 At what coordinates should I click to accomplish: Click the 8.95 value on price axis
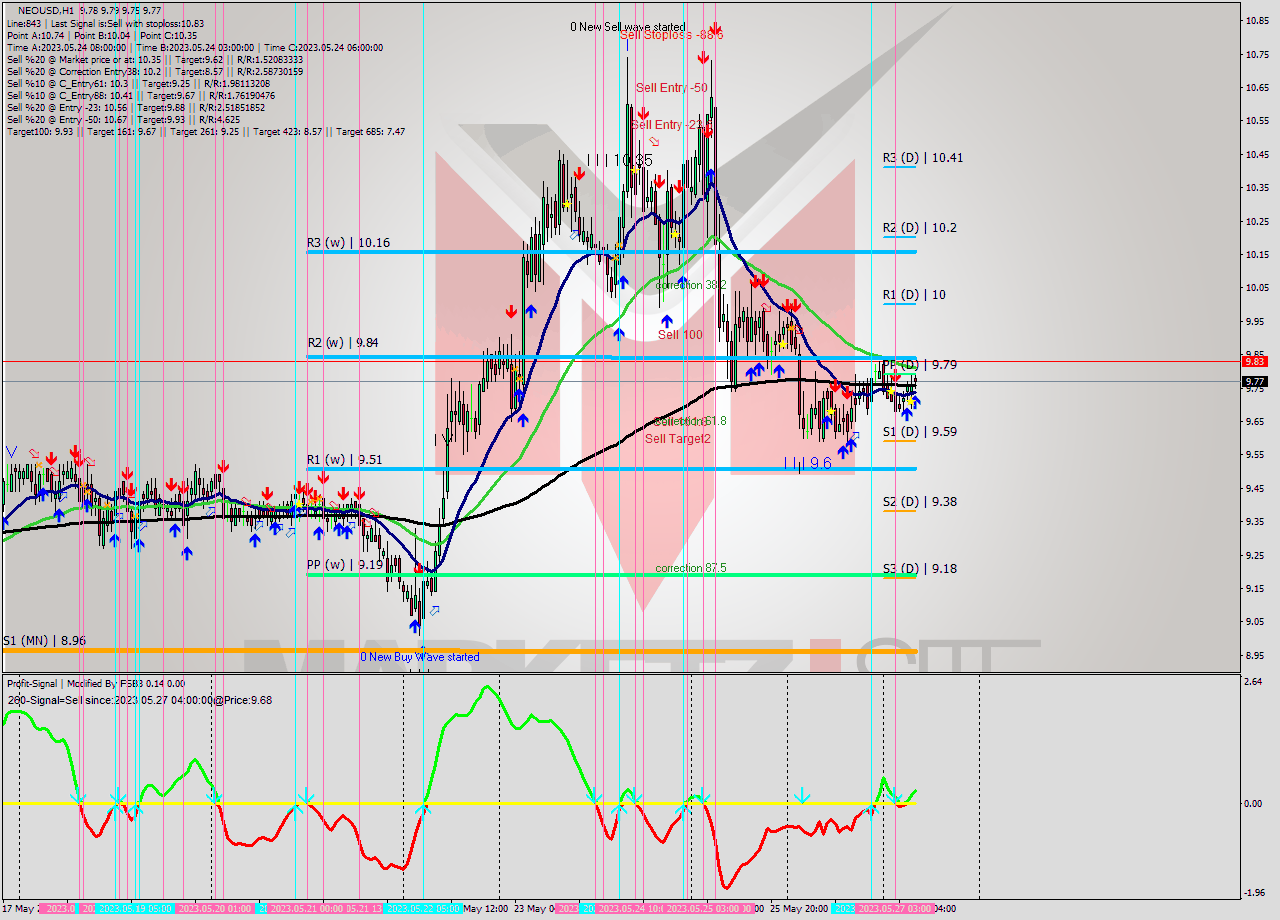pyautogui.click(x=1257, y=655)
